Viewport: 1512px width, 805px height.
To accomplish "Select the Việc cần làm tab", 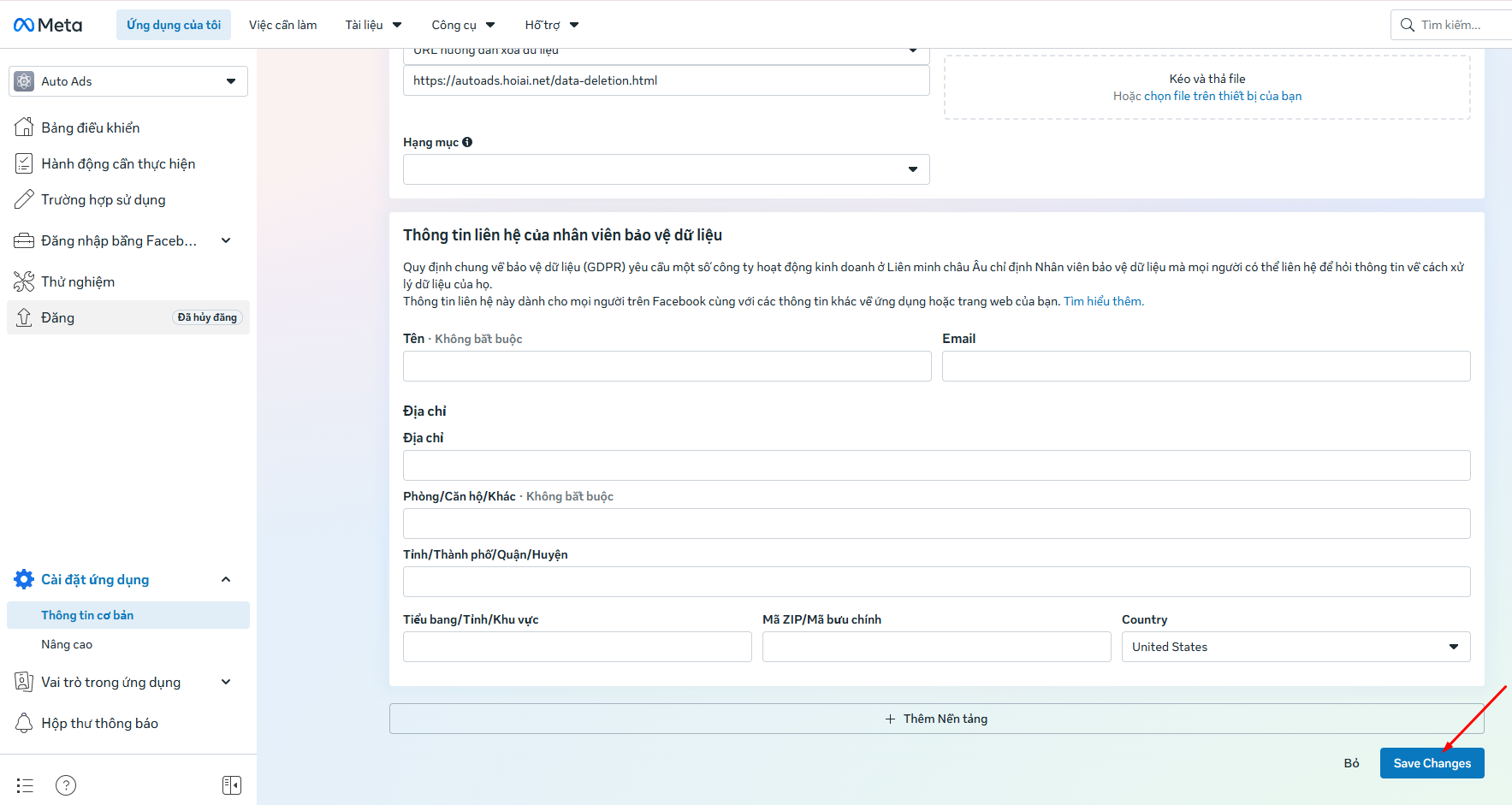I will pyautogui.click(x=283, y=25).
